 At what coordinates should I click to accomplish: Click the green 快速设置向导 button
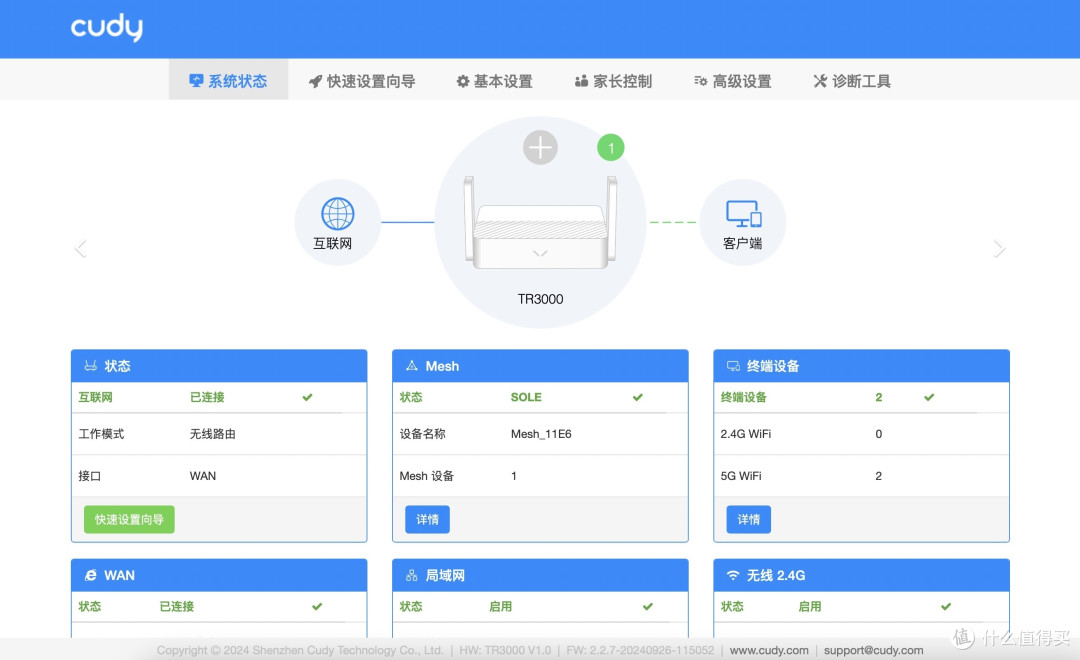[x=129, y=519]
